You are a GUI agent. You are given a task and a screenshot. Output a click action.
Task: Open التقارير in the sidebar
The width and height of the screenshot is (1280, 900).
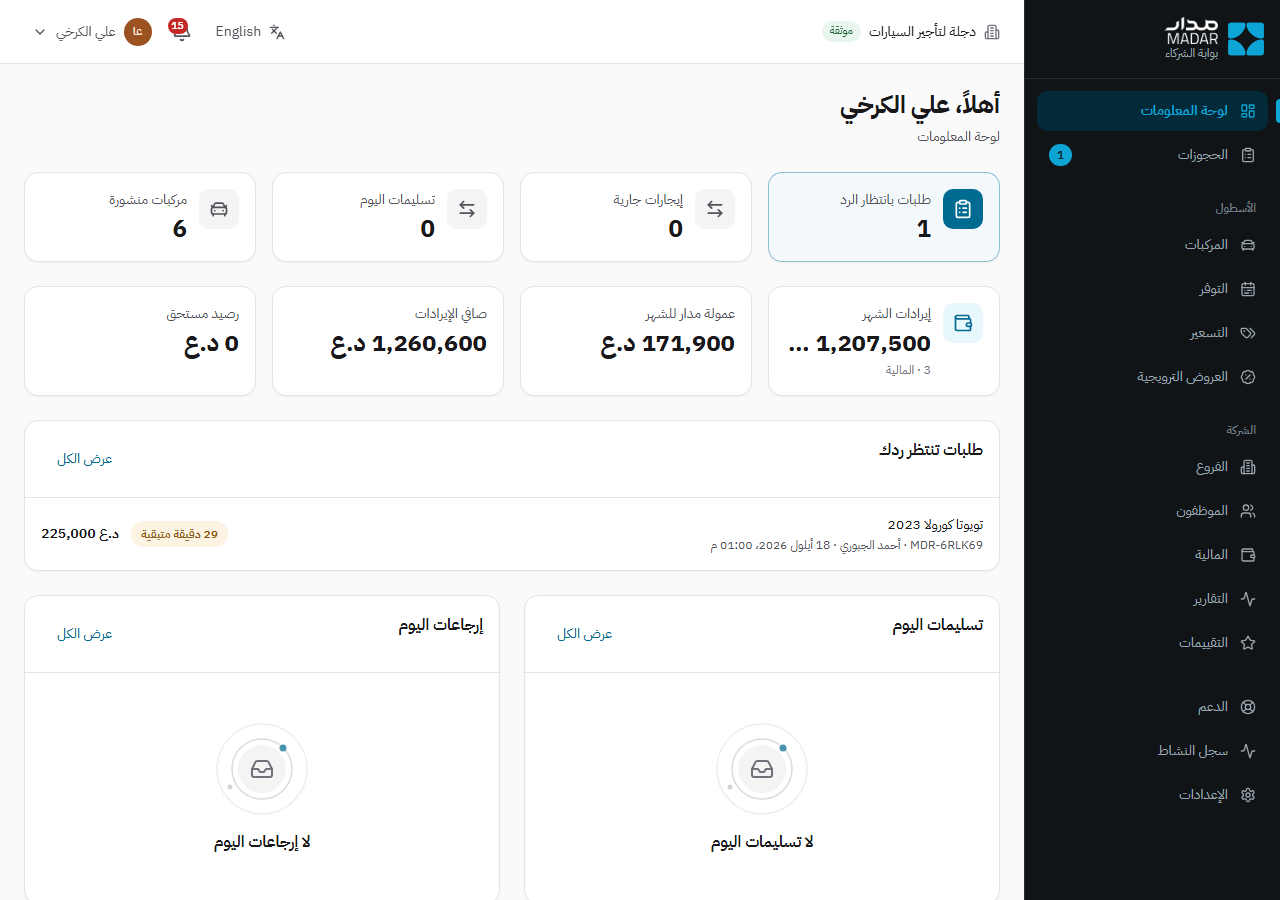[x=1152, y=599]
